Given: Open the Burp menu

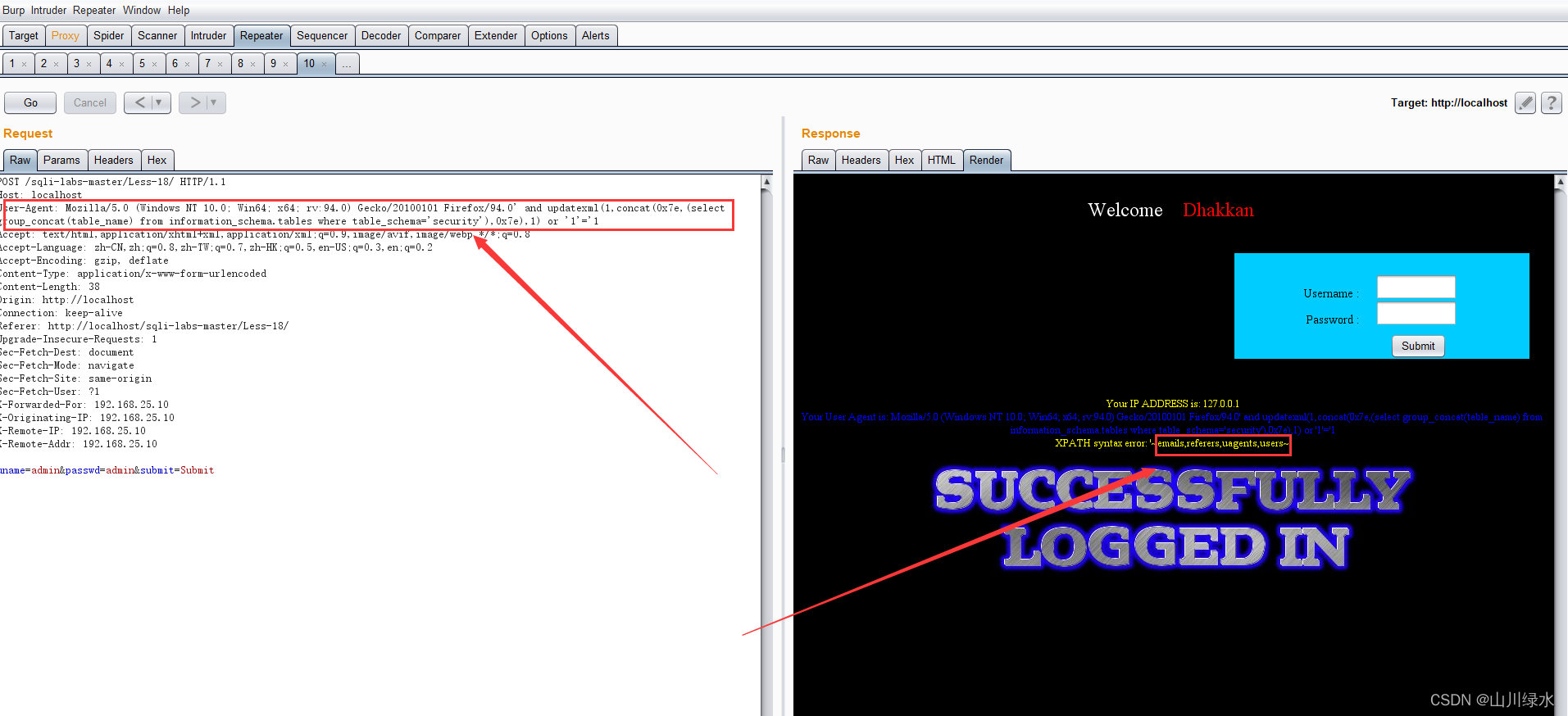Looking at the screenshot, I should (14, 10).
